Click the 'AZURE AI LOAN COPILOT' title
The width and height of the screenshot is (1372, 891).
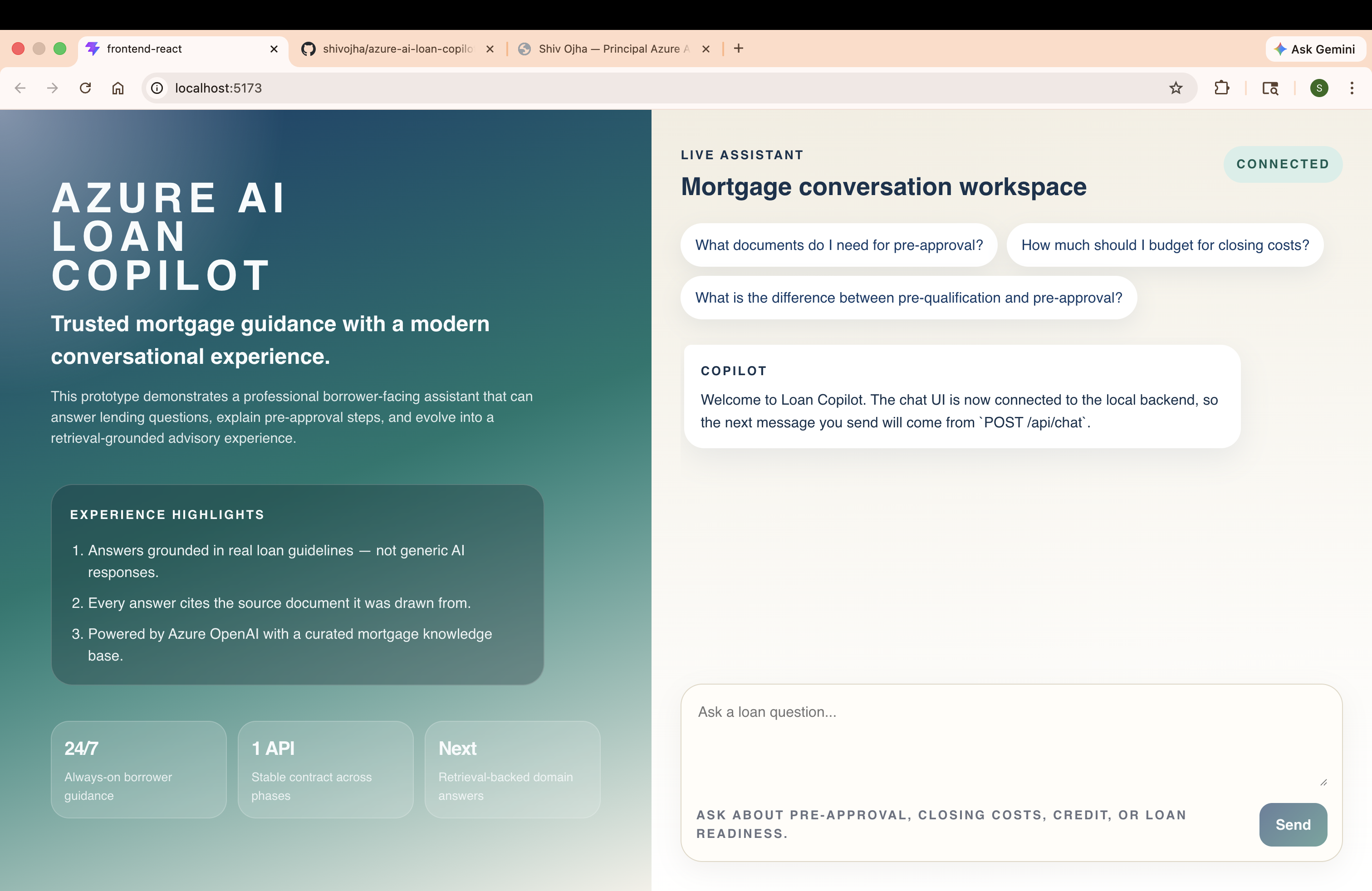pos(168,236)
